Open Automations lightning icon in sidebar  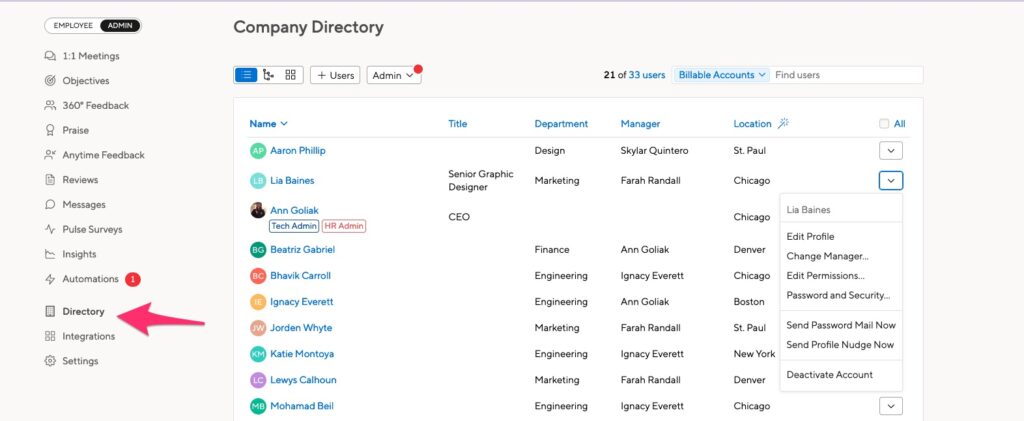click(50, 279)
